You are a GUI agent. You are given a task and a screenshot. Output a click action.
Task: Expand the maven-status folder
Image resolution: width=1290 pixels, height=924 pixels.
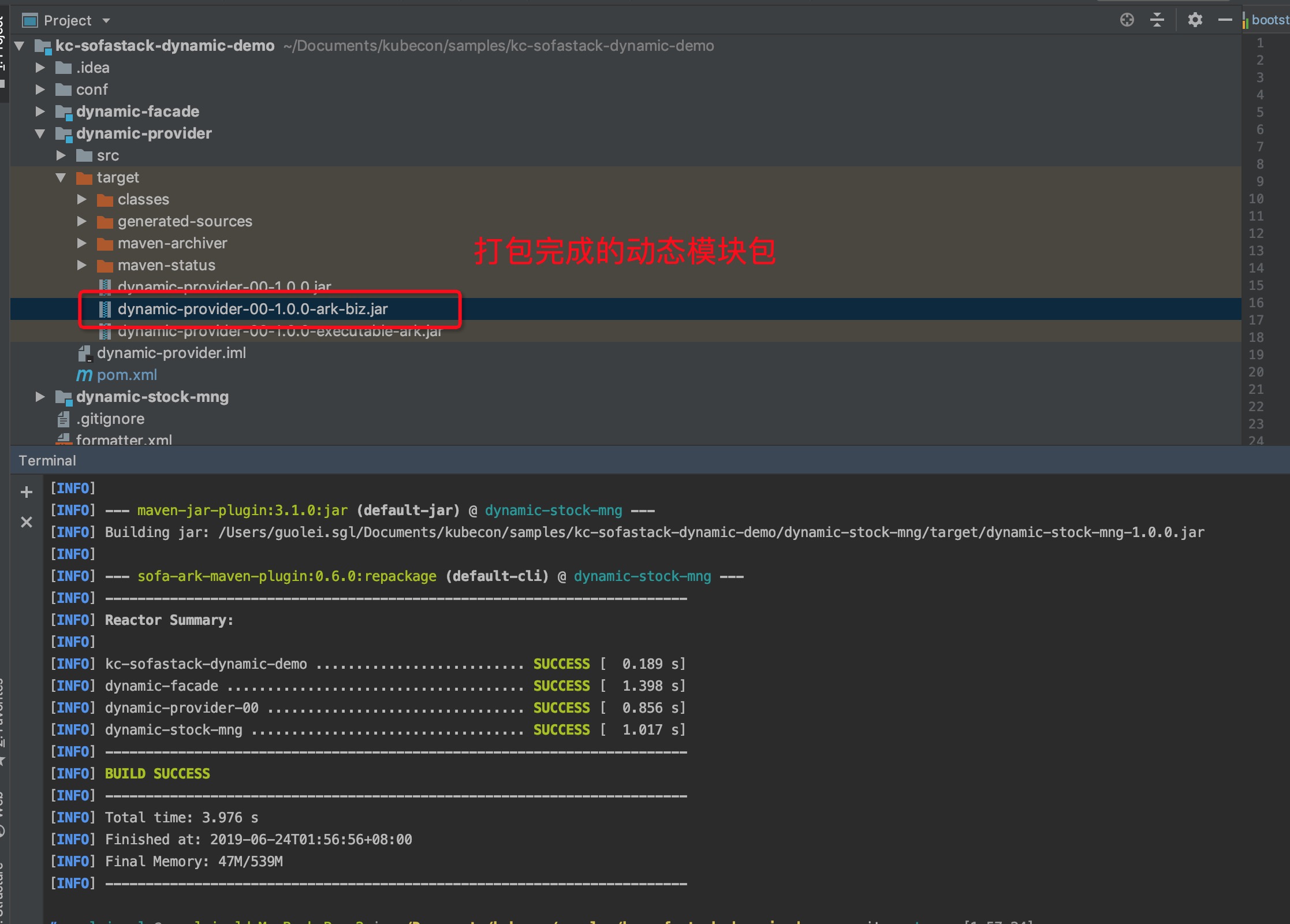click(x=81, y=265)
